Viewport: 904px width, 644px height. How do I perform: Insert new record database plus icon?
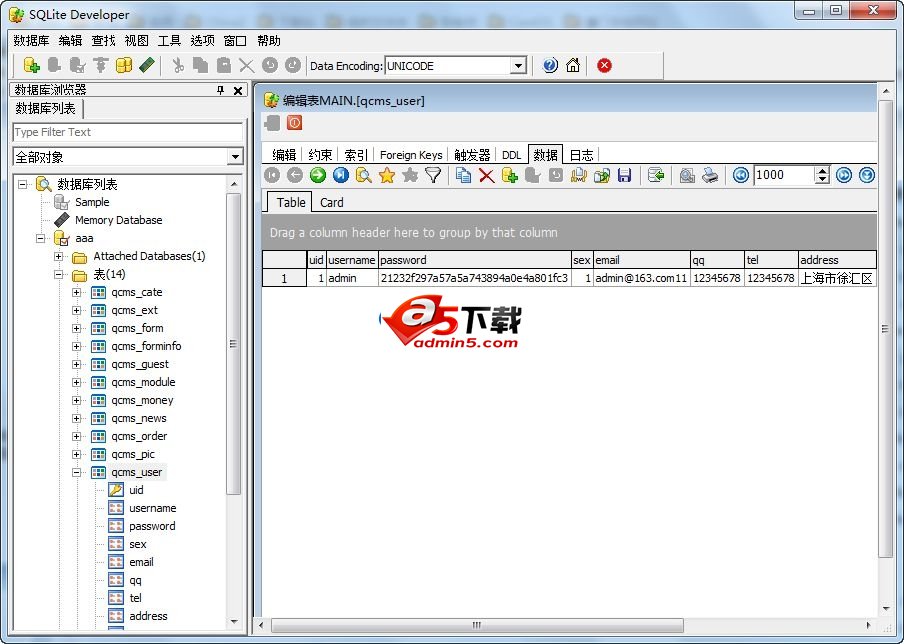510,175
